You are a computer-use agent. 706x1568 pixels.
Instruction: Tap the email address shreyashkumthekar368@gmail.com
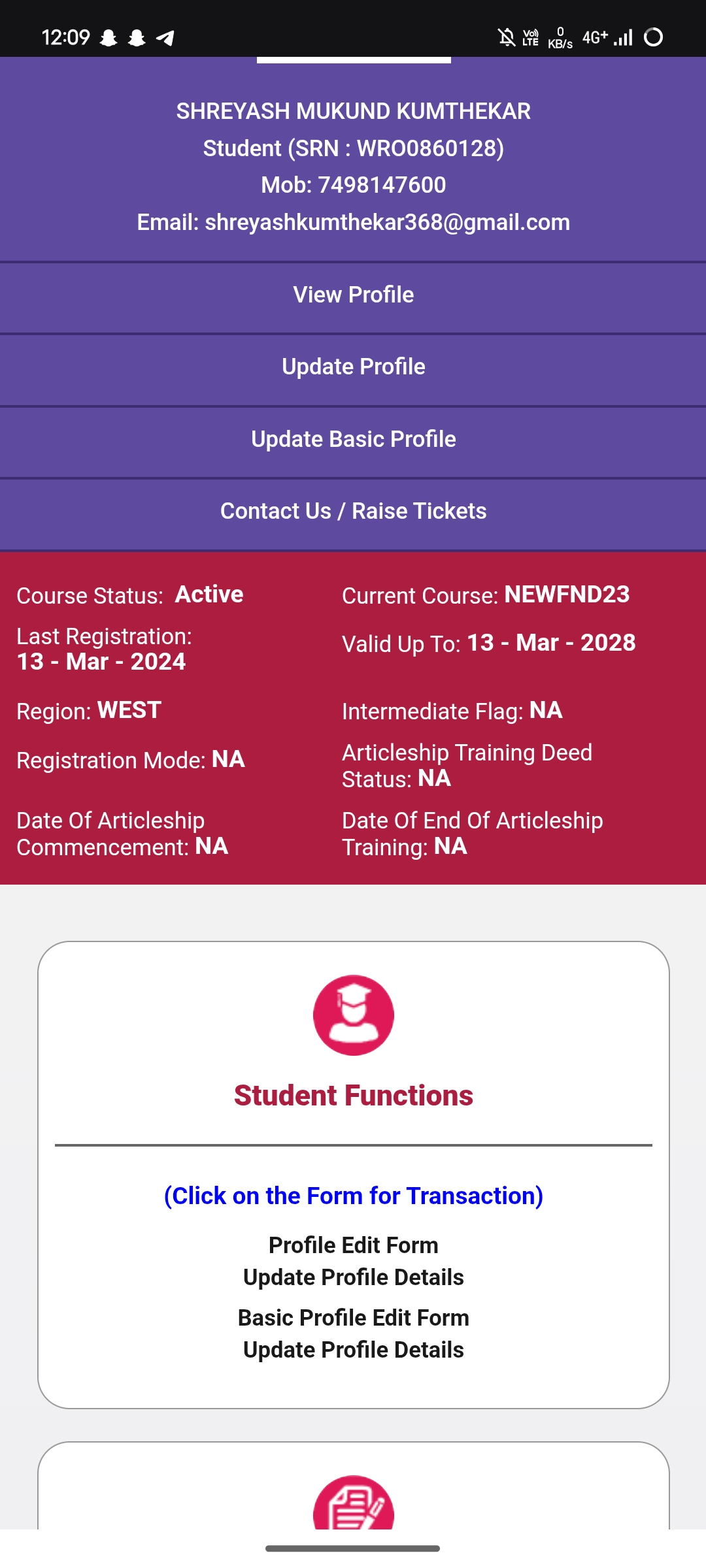pos(387,223)
